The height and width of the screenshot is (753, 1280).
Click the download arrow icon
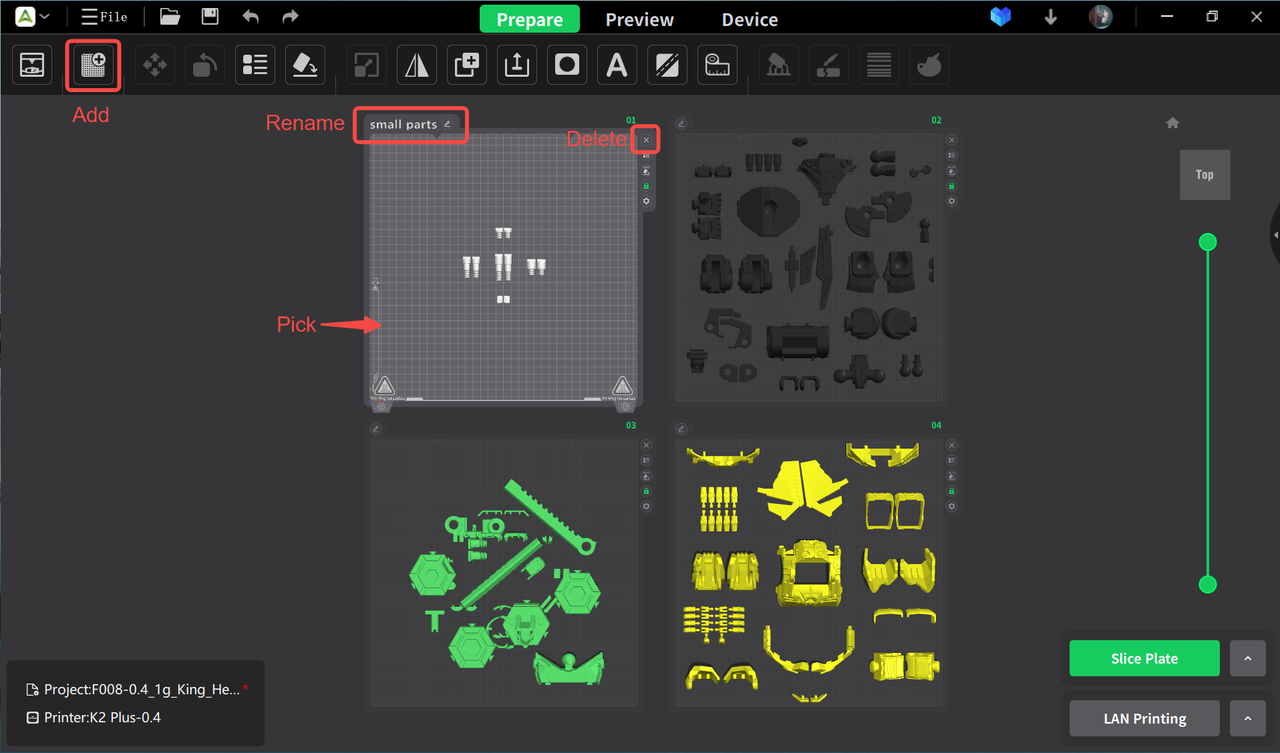(x=1050, y=17)
